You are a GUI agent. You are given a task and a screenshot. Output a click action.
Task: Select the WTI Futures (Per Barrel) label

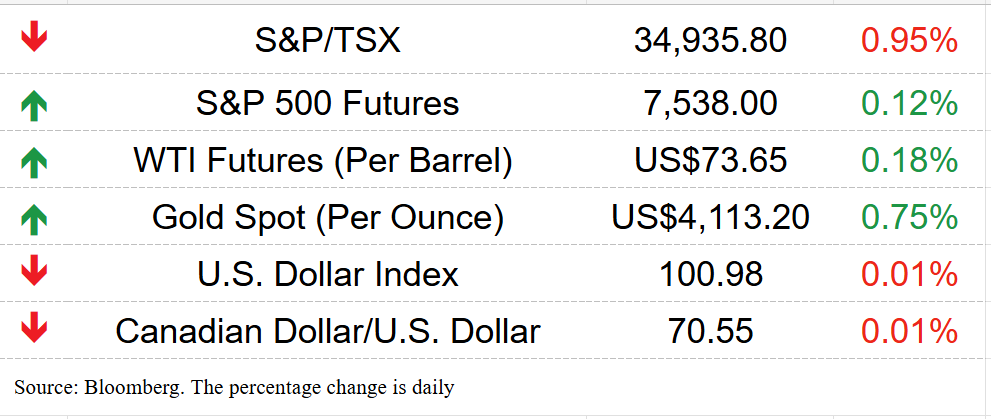click(323, 161)
